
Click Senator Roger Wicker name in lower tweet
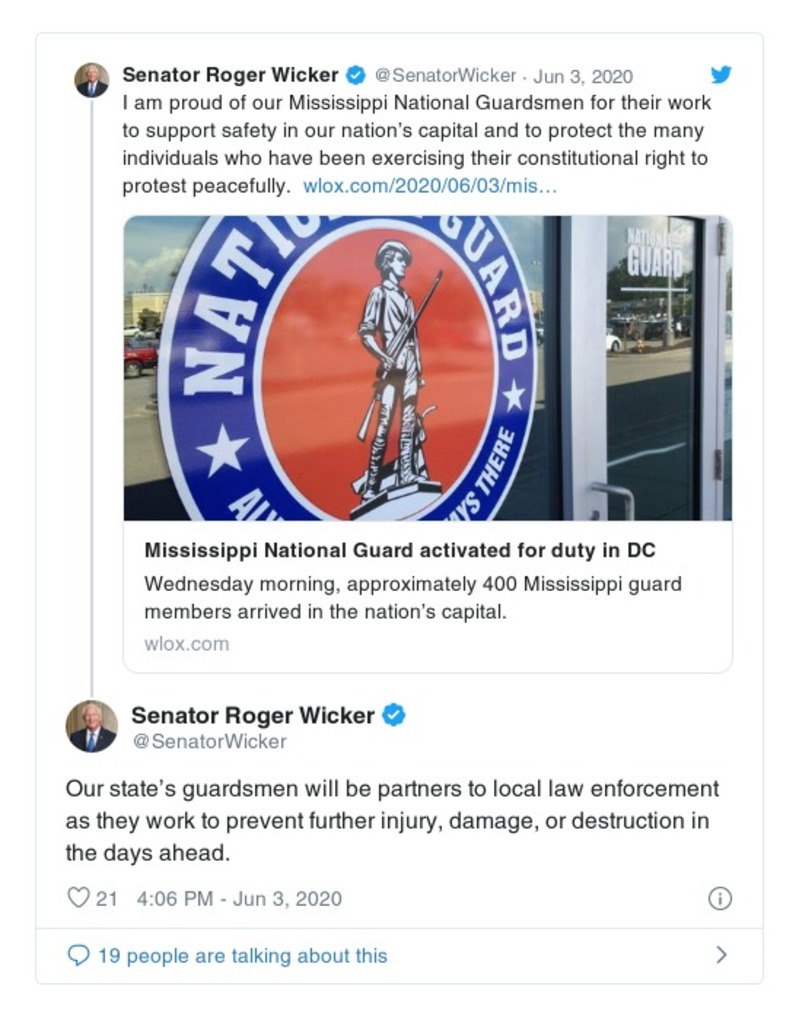(253, 715)
